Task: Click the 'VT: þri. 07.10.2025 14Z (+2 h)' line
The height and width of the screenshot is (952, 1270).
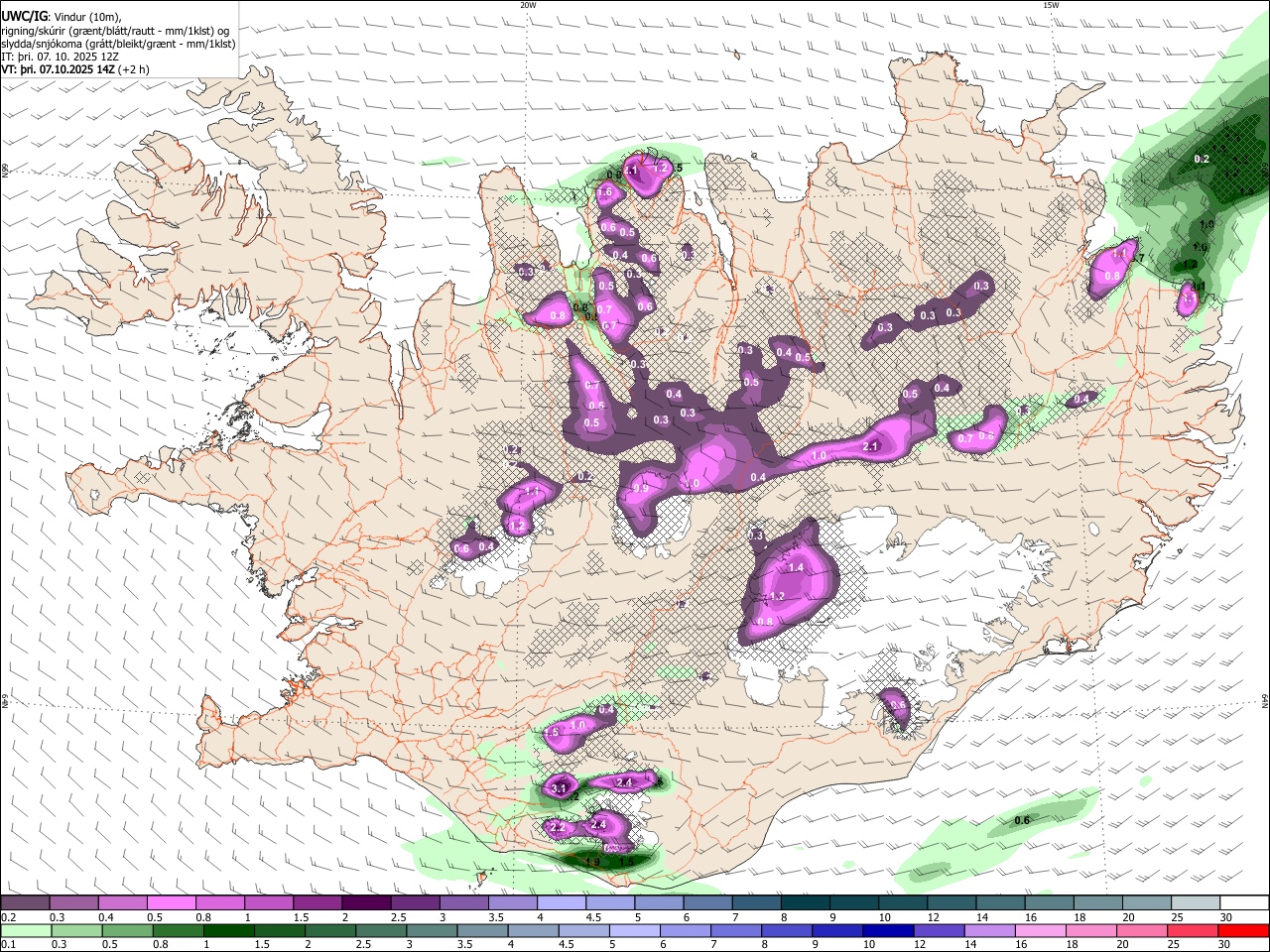Action: pyautogui.click(x=75, y=69)
